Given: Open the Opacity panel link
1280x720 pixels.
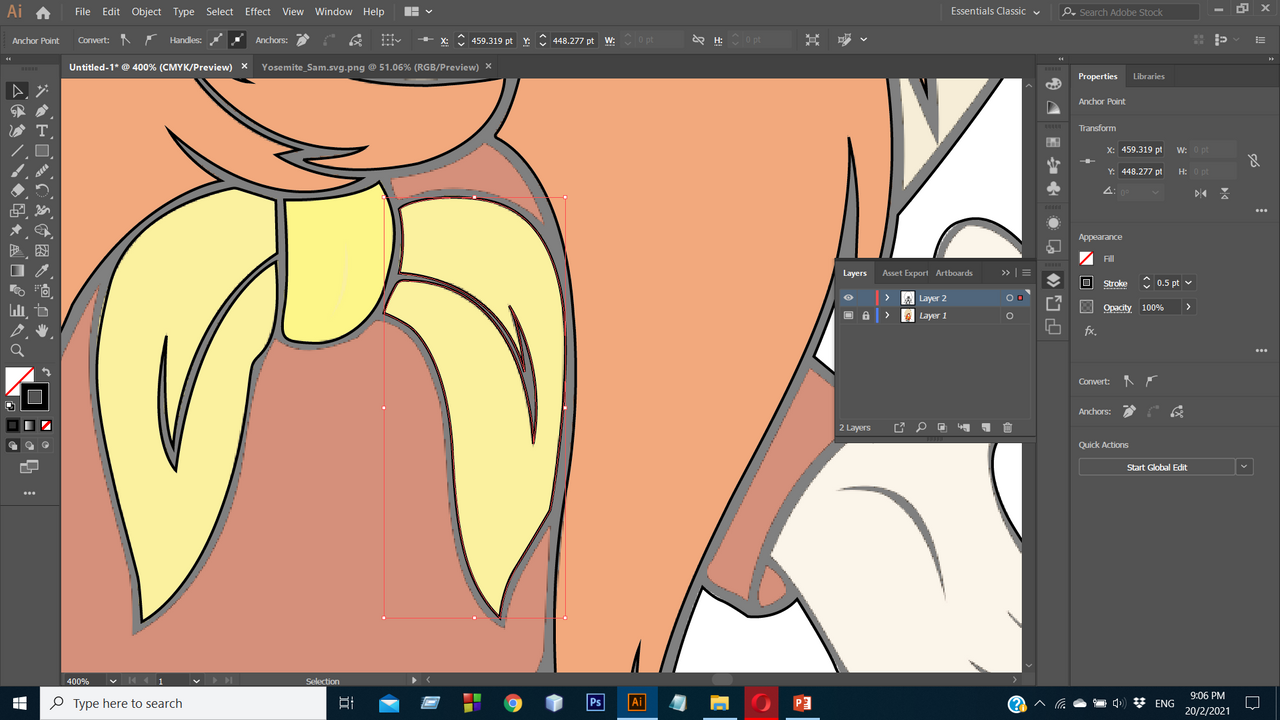Looking at the screenshot, I should pyautogui.click(x=1118, y=308).
